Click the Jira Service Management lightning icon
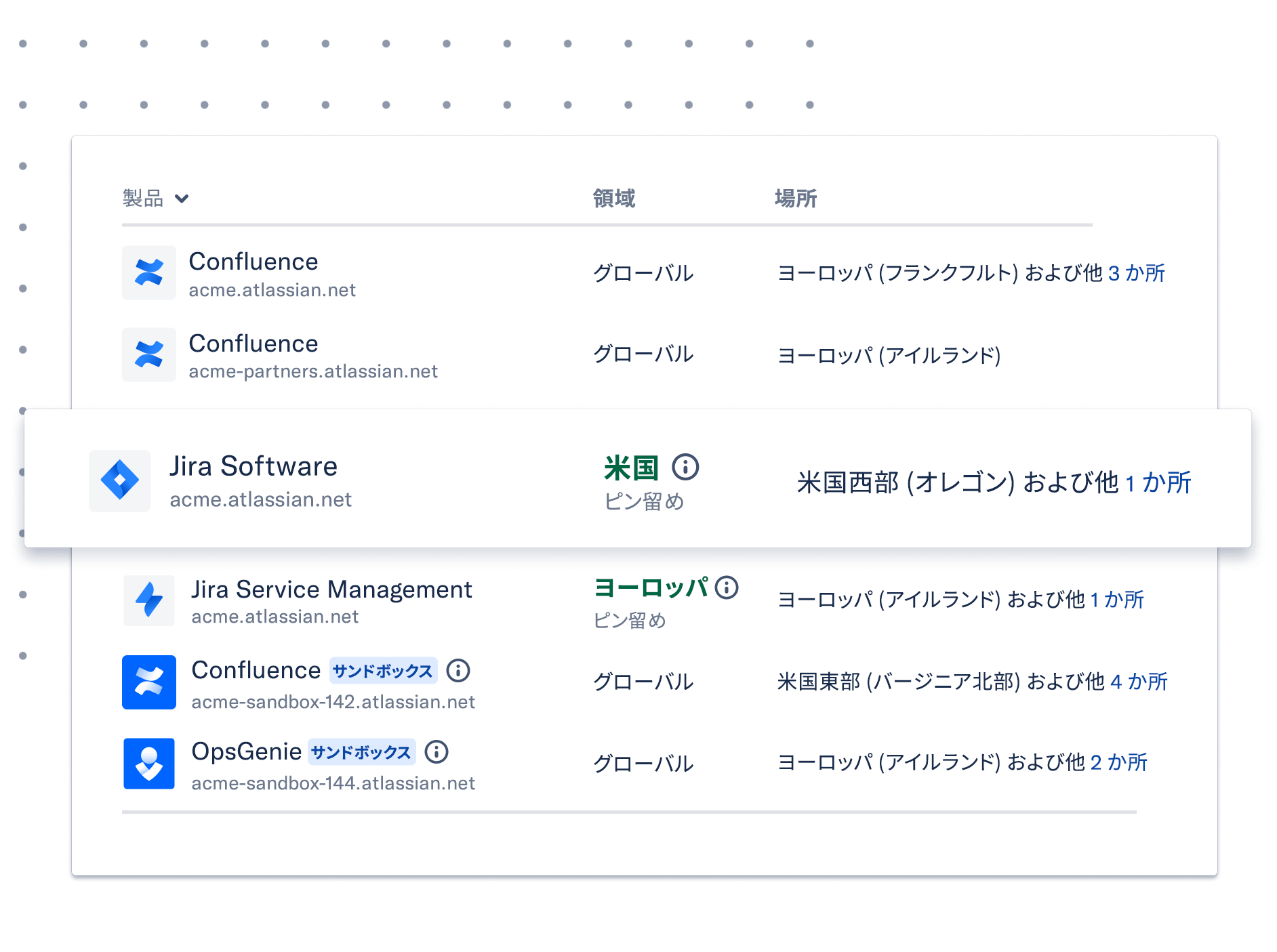The height and width of the screenshot is (952, 1277). point(149,600)
